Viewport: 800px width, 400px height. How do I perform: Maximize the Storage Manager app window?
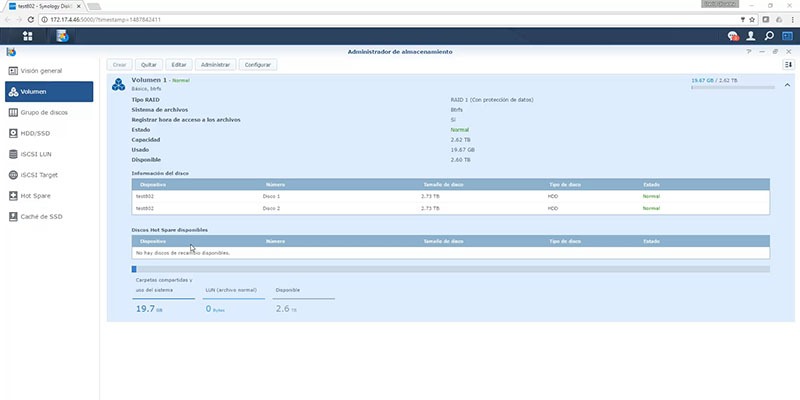click(775, 52)
